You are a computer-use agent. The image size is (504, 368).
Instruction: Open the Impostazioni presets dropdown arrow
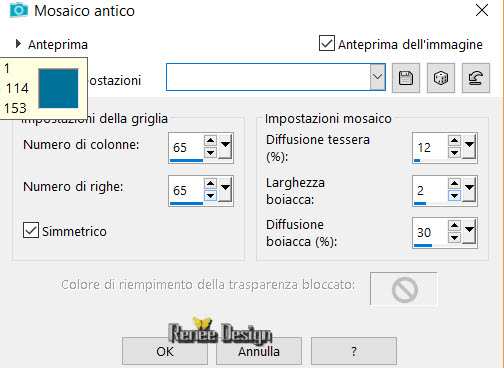pyautogui.click(x=377, y=77)
